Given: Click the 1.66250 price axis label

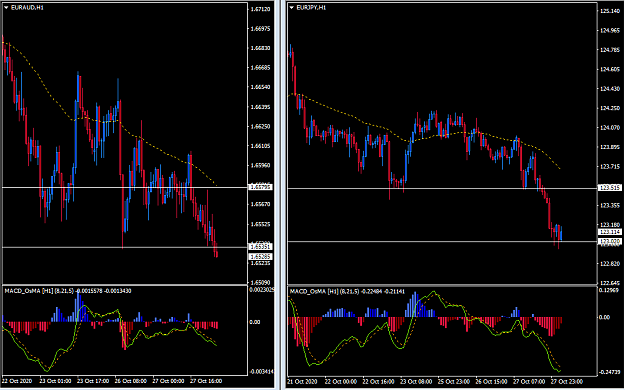Looking at the screenshot, I should coord(261,126).
